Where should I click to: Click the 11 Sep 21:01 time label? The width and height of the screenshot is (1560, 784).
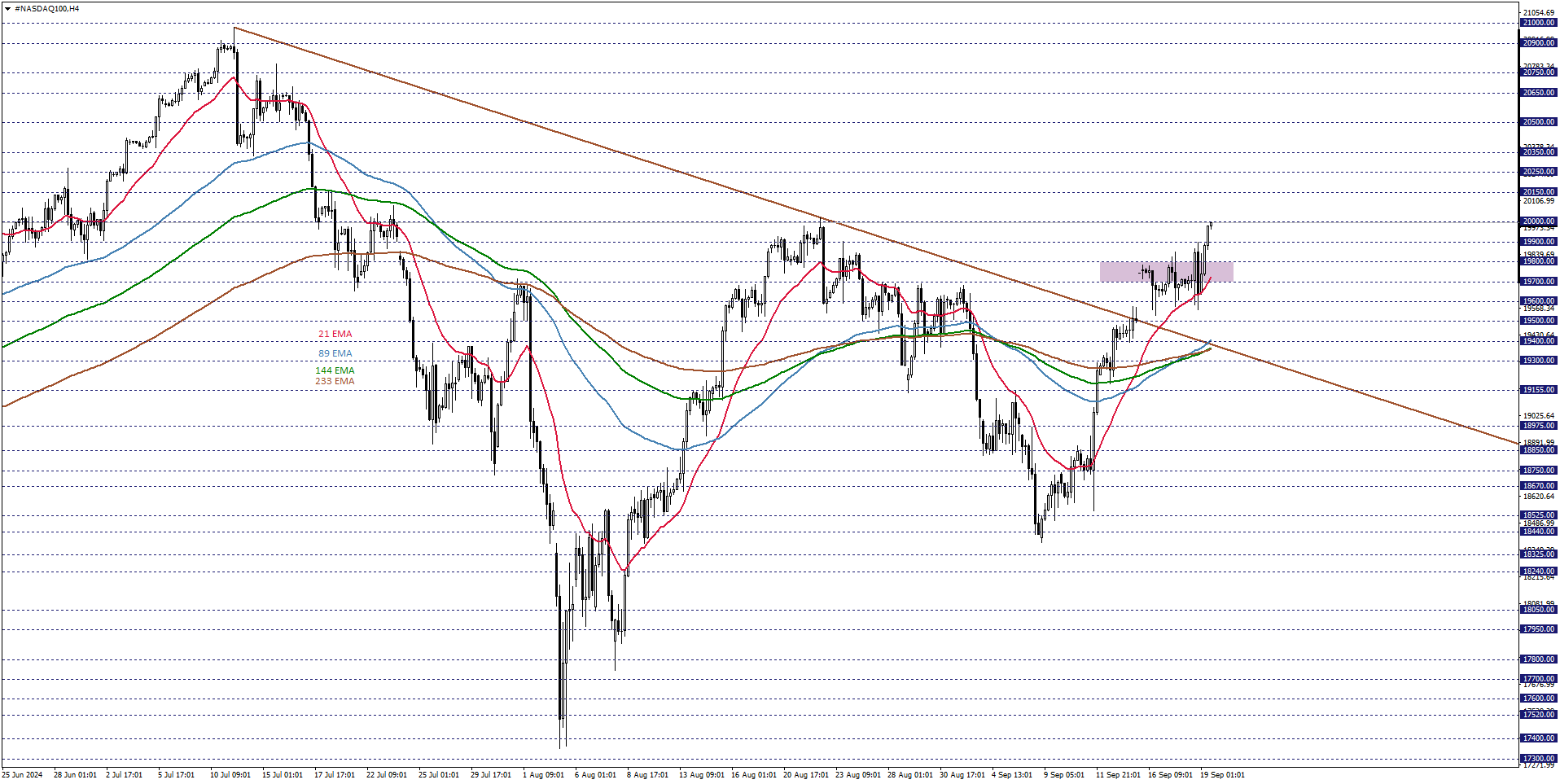coord(1118,775)
